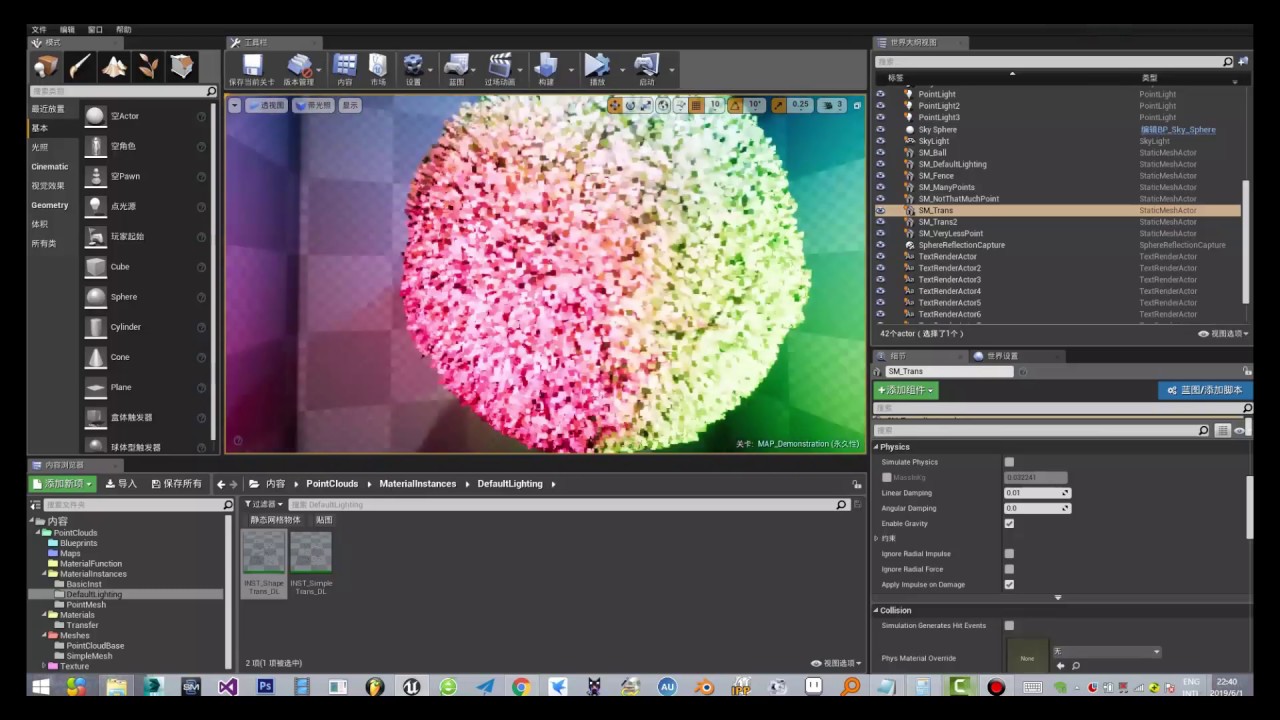Open Visual Studio from the taskbar

(228, 687)
